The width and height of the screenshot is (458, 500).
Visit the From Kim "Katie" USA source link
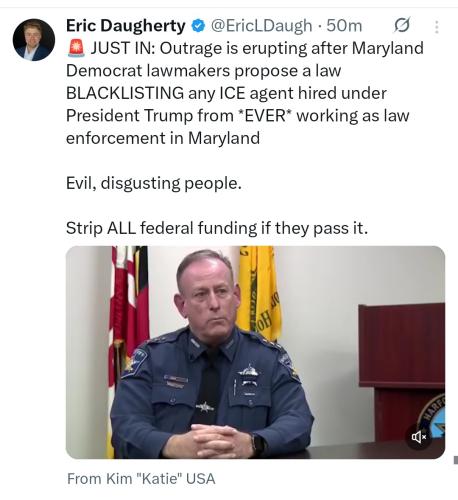[x=141, y=479]
